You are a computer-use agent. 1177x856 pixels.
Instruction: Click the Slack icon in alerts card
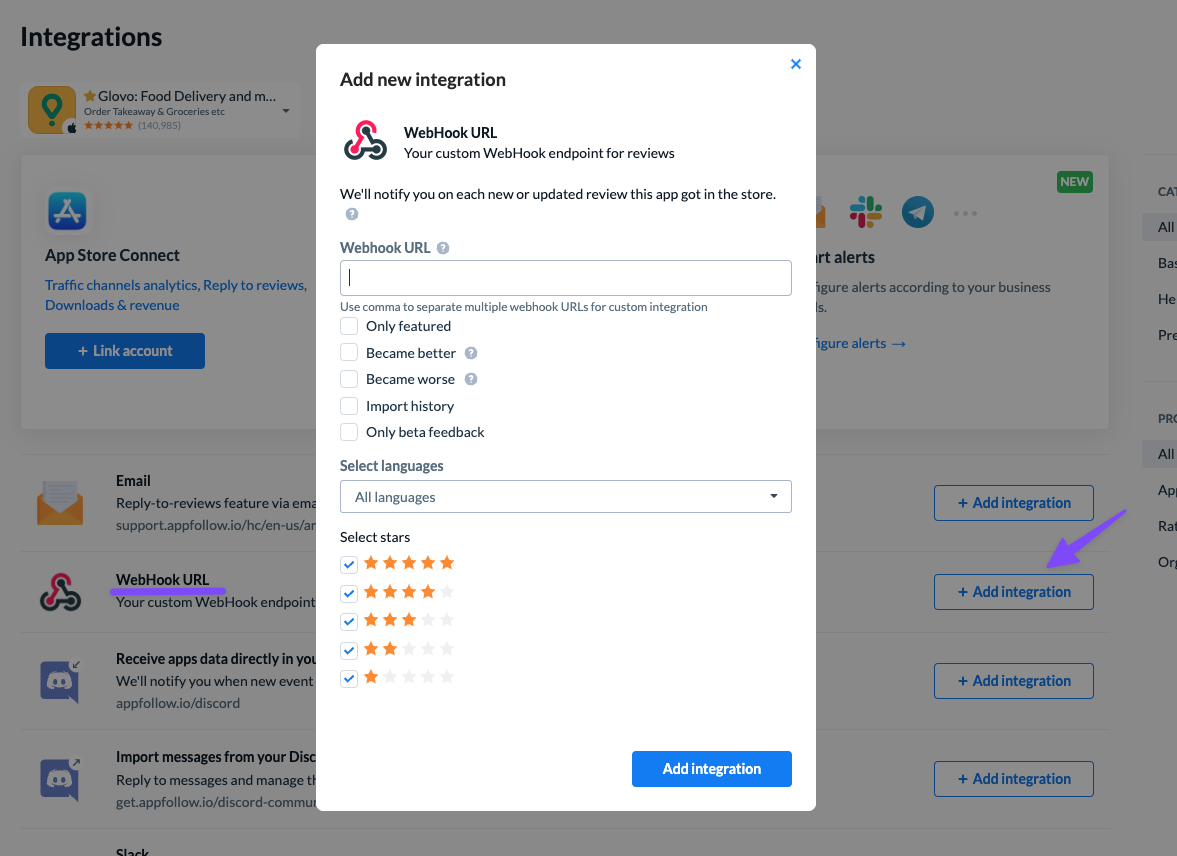865,212
